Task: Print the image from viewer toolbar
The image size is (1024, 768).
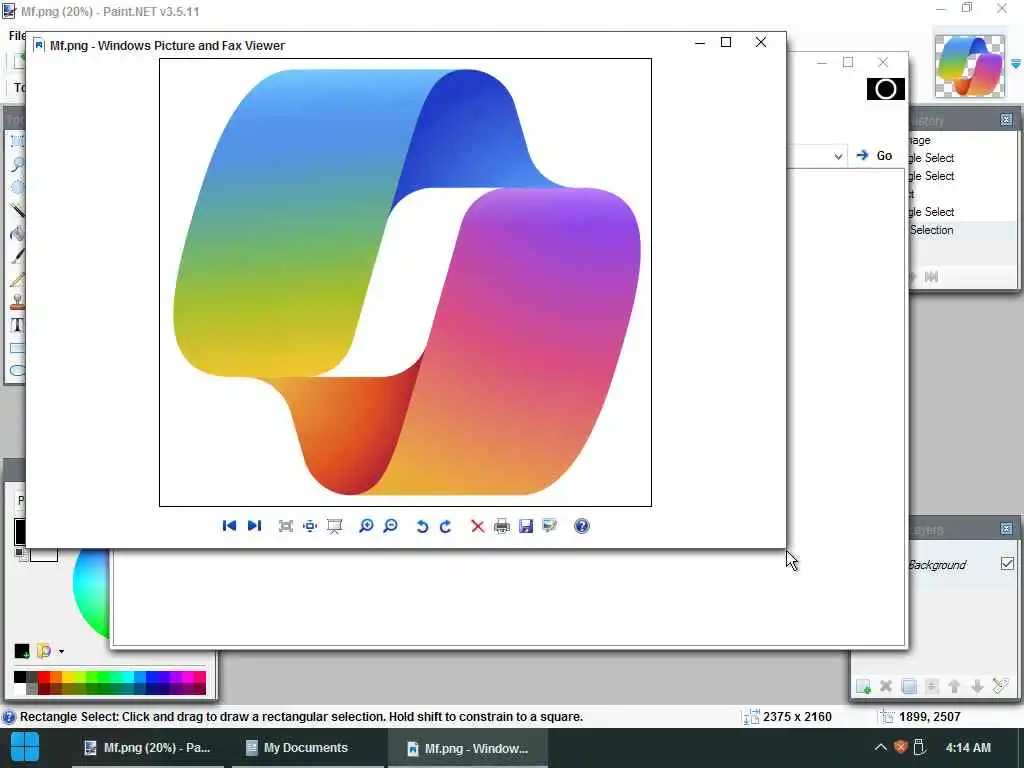Action: tap(502, 526)
